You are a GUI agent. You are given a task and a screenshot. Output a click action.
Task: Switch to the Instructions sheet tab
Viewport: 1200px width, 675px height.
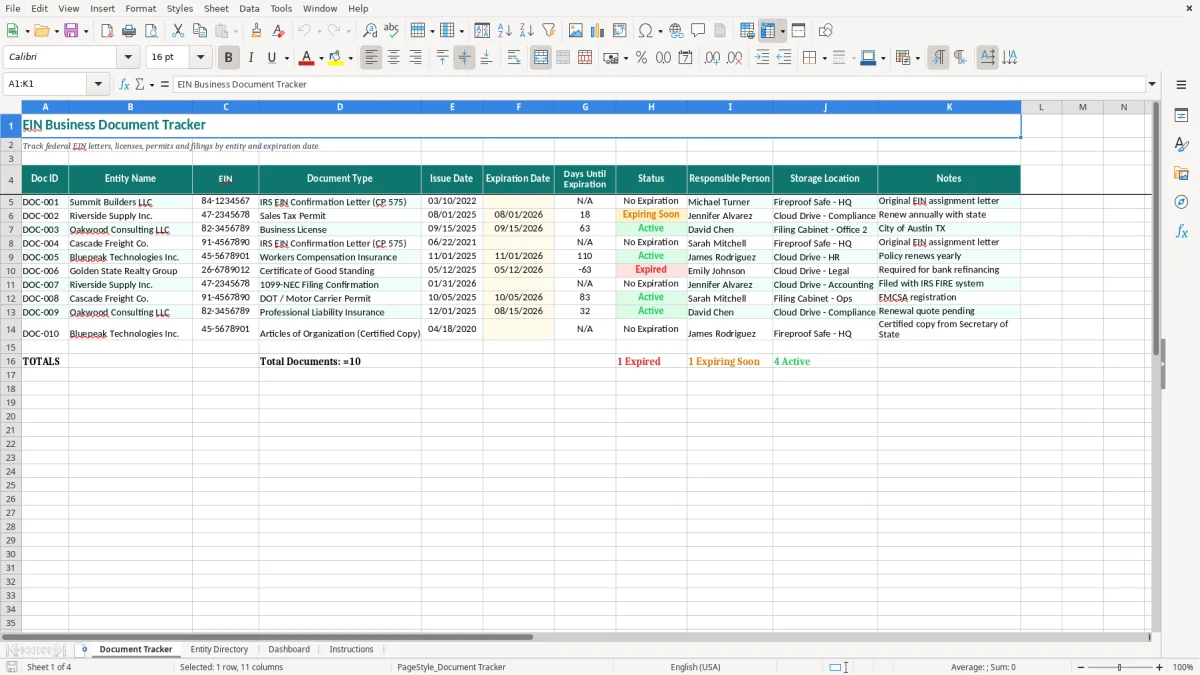[x=351, y=649]
